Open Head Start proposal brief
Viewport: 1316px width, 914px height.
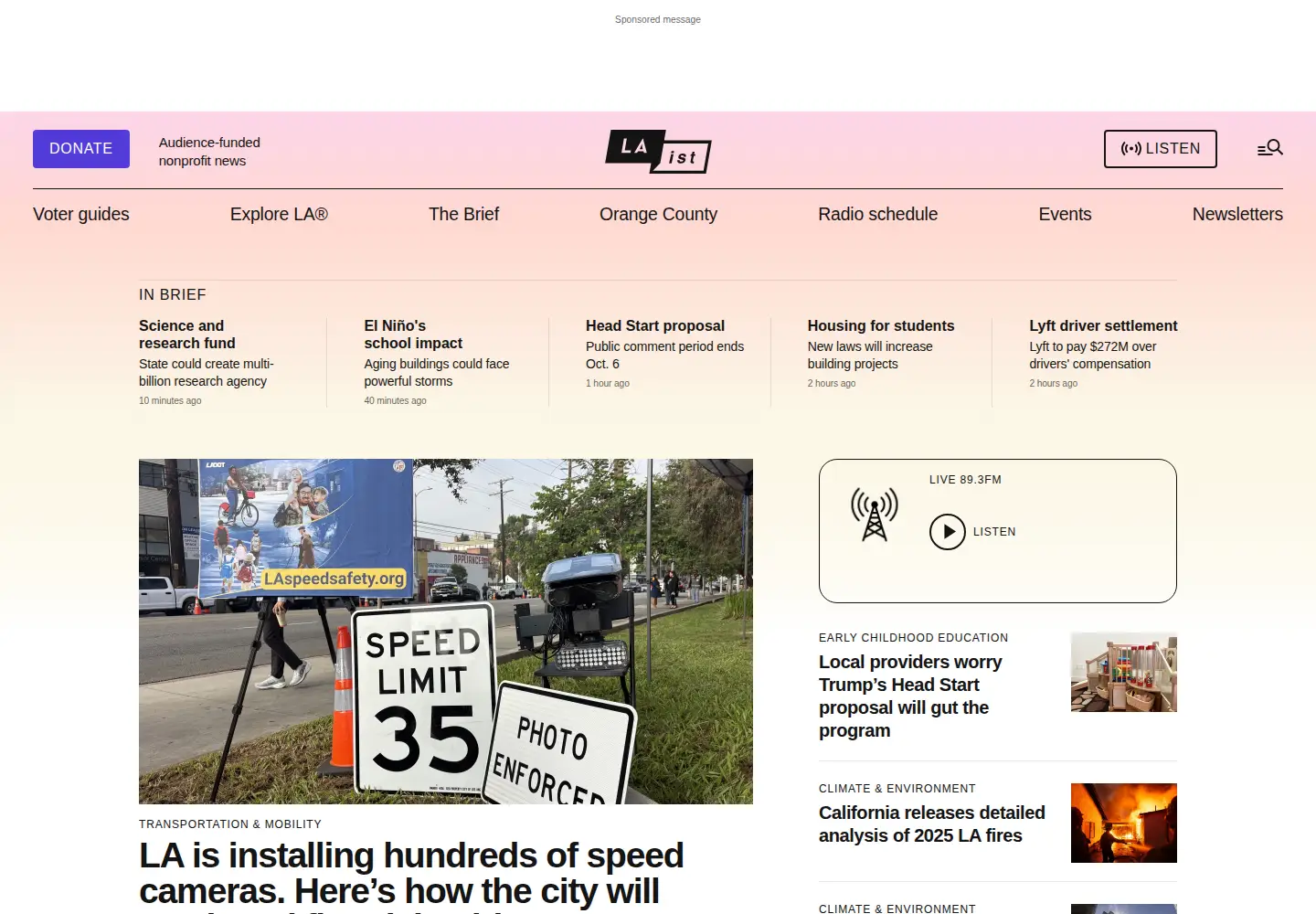tap(655, 325)
